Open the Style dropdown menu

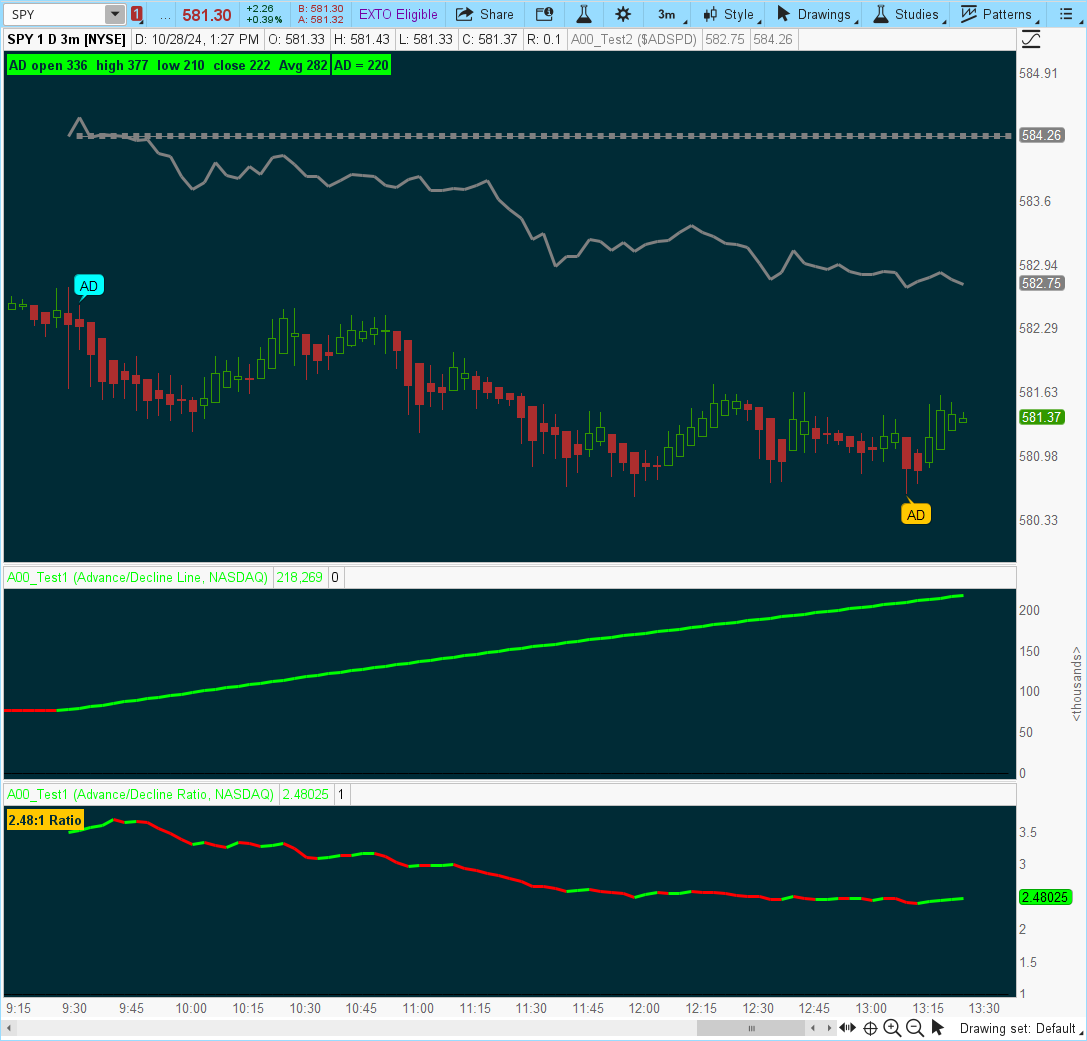731,14
